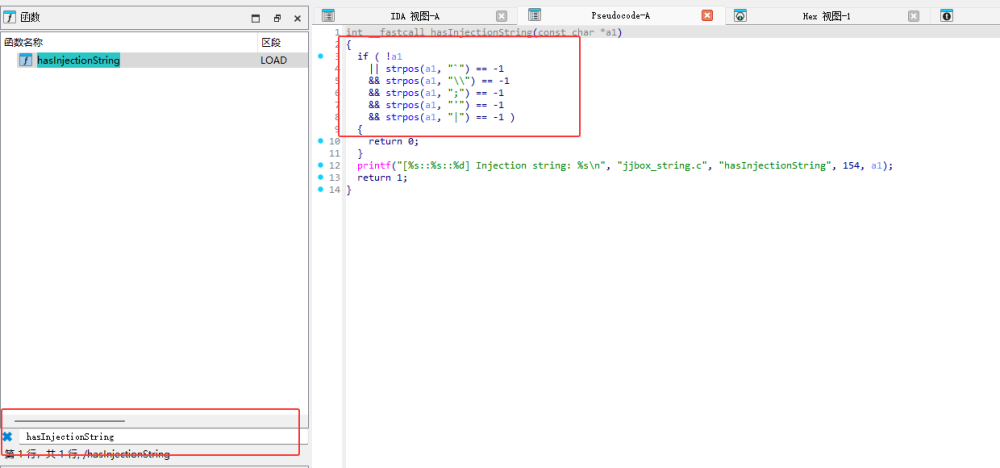Select hasInjectionString in the functions list
1000x468 pixels.
pyautogui.click(x=78, y=61)
